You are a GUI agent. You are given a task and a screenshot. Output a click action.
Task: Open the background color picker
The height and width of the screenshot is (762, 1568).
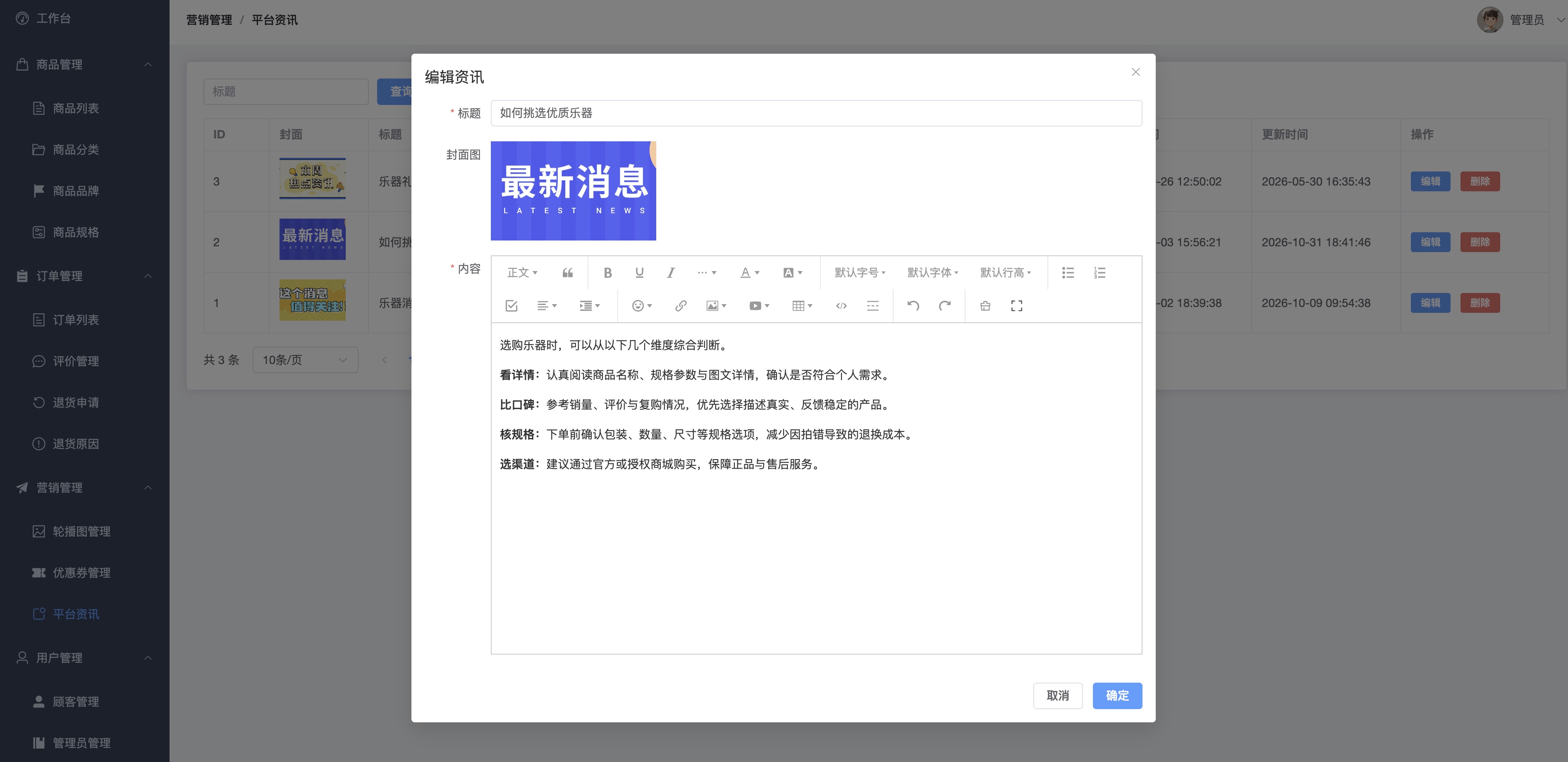point(793,272)
